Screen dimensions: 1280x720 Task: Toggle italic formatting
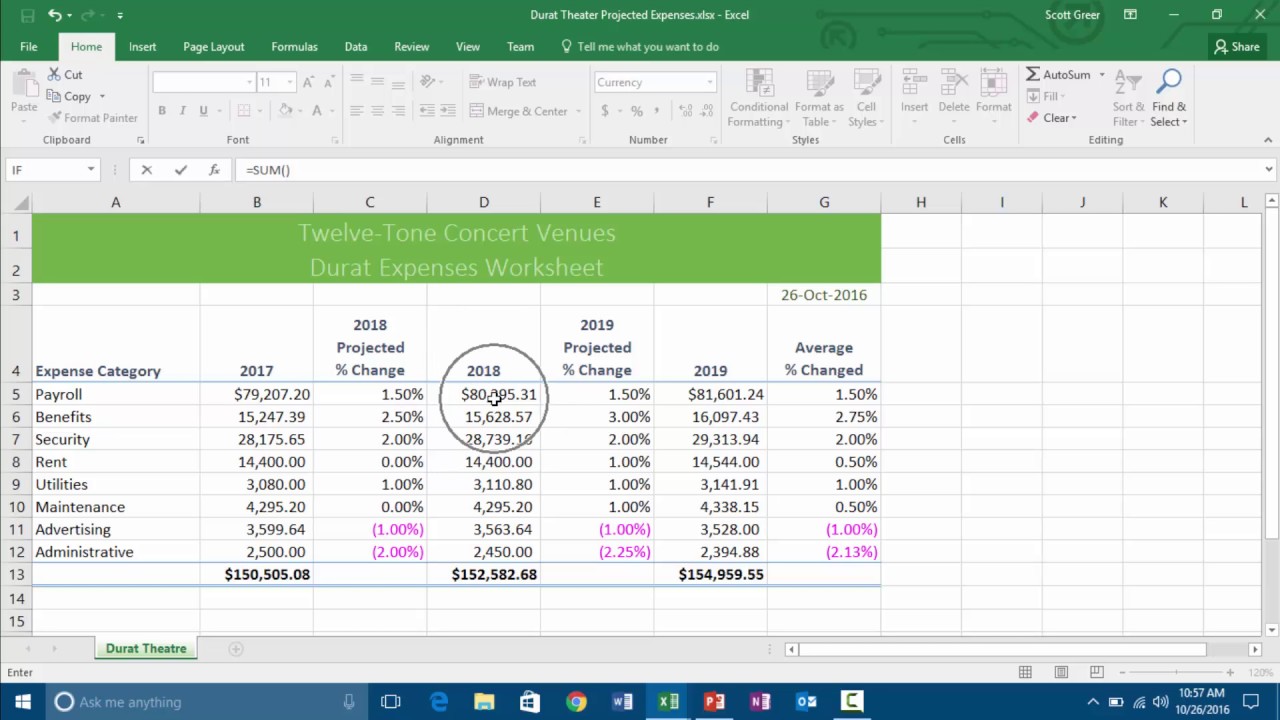[x=182, y=111]
